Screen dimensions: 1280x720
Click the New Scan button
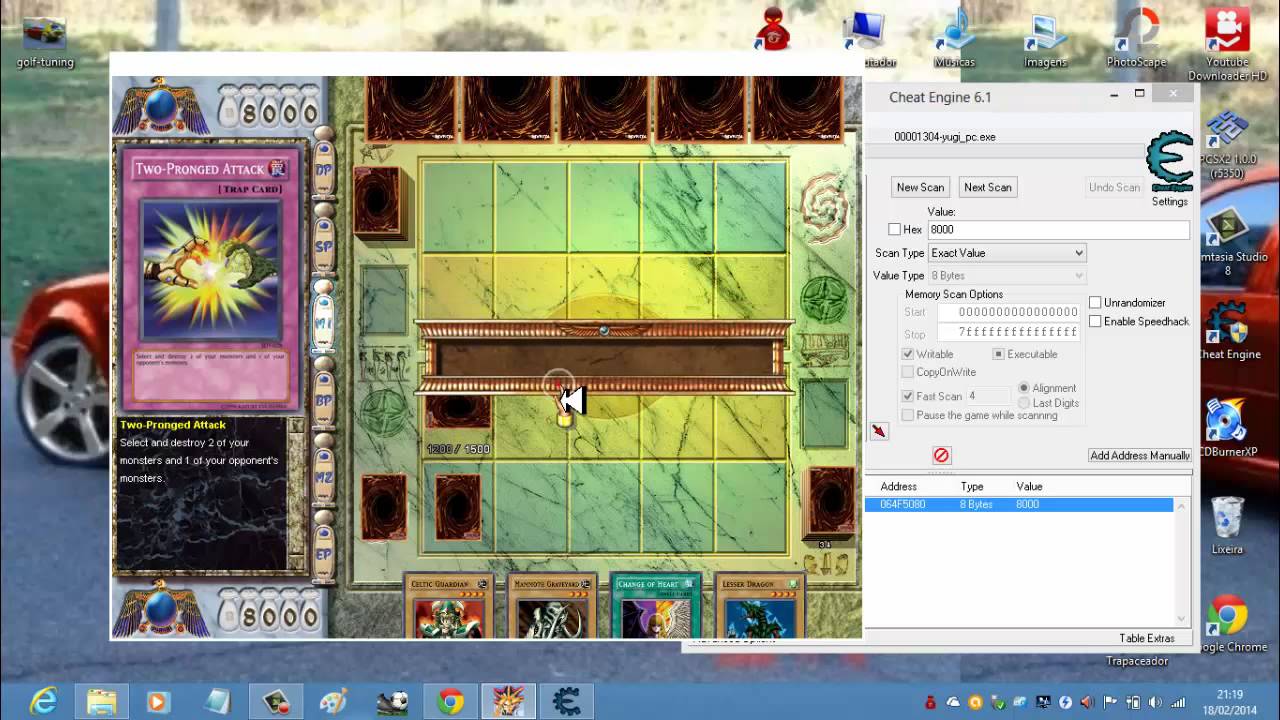[x=920, y=187]
